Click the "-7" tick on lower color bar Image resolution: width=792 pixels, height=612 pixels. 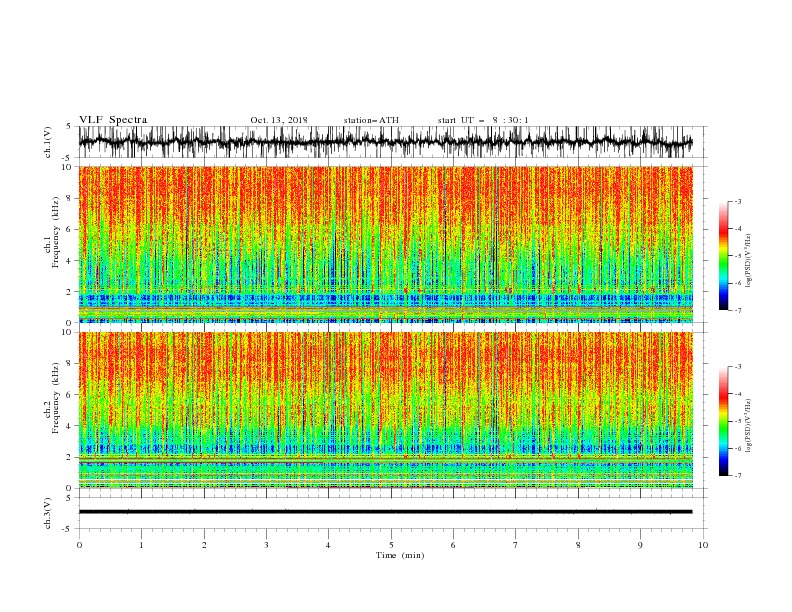(x=737, y=476)
